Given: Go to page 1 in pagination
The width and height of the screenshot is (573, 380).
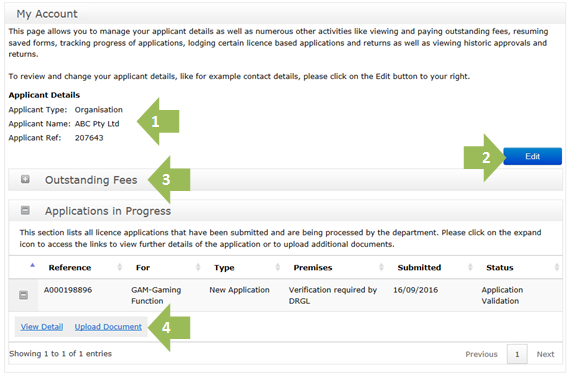Looking at the screenshot, I should pyautogui.click(x=517, y=354).
